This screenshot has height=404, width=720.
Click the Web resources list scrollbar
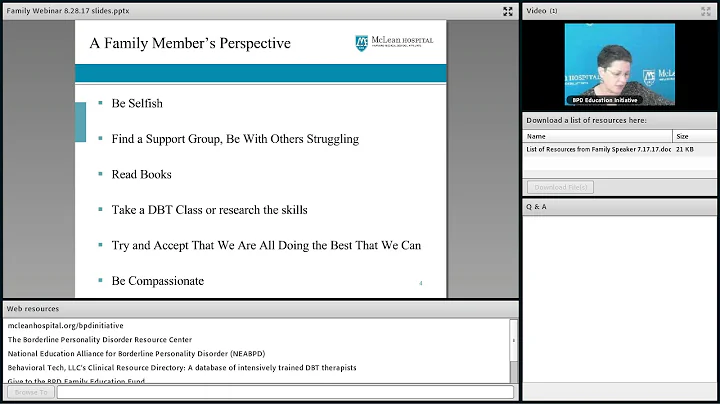(x=513, y=351)
